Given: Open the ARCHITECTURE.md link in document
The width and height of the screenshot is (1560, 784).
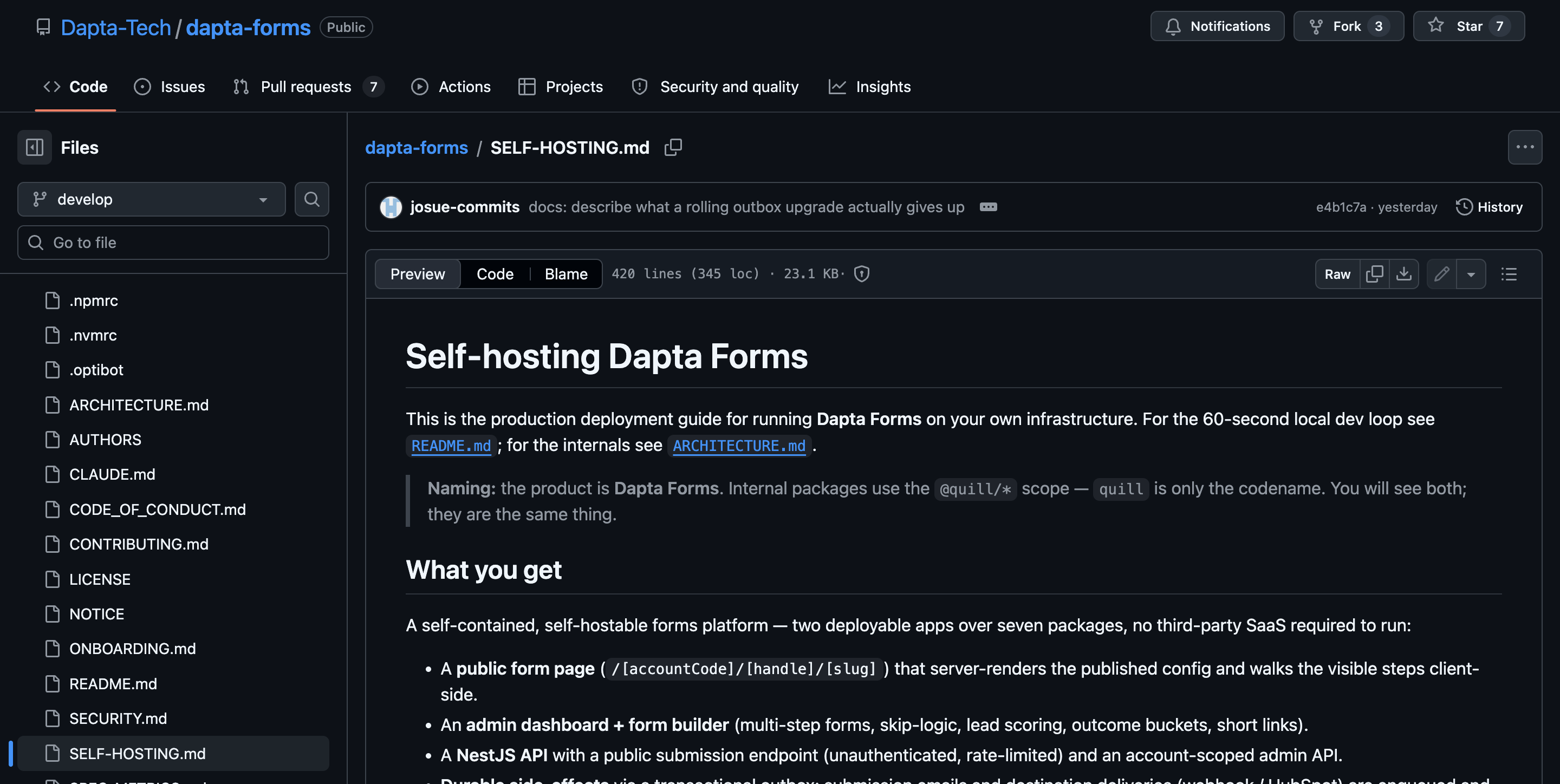Looking at the screenshot, I should coord(739,446).
